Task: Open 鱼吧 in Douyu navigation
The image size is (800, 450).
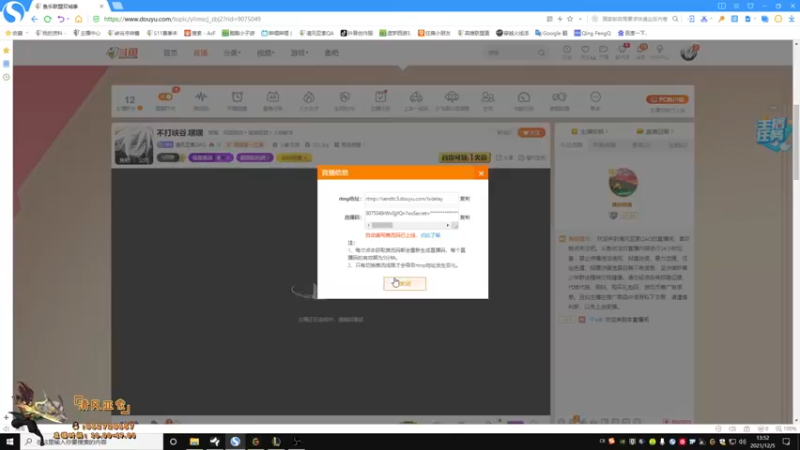Action: pyautogui.click(x=332, y=53)
